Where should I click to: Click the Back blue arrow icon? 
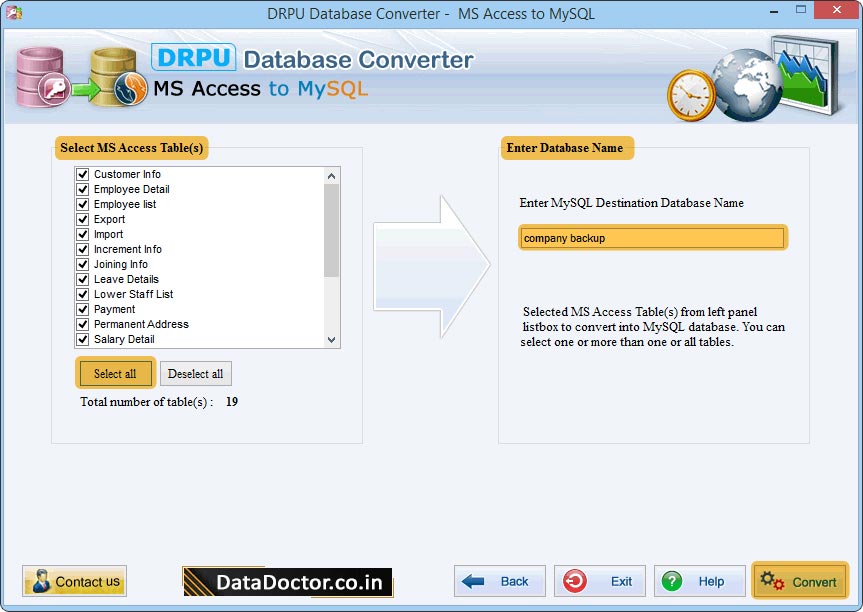[471, 581]
